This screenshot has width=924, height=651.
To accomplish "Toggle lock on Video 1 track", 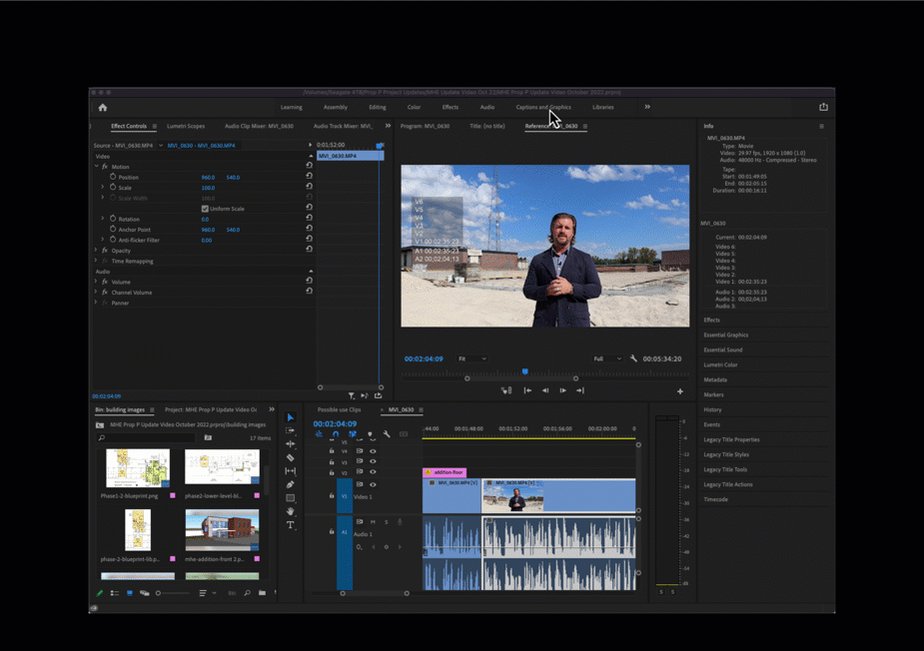I will pos(331,496).
